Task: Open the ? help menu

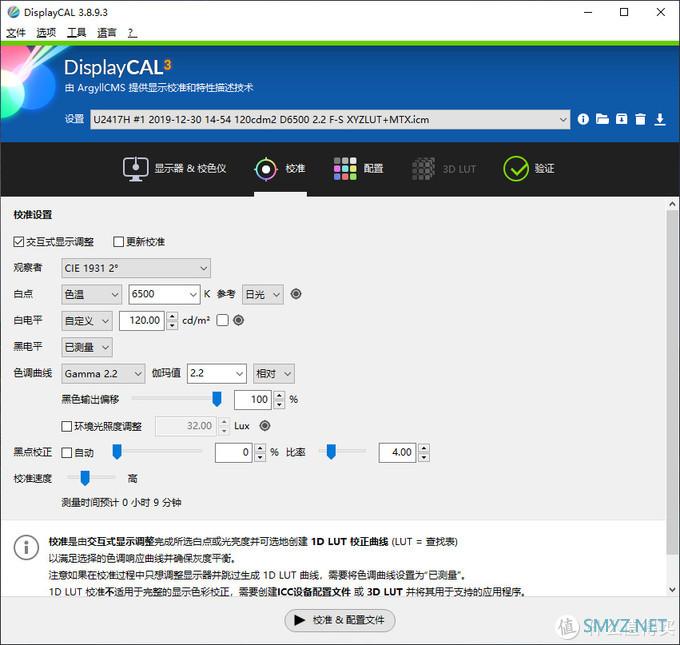Action: pyautogui.click(x=132, y=33)
